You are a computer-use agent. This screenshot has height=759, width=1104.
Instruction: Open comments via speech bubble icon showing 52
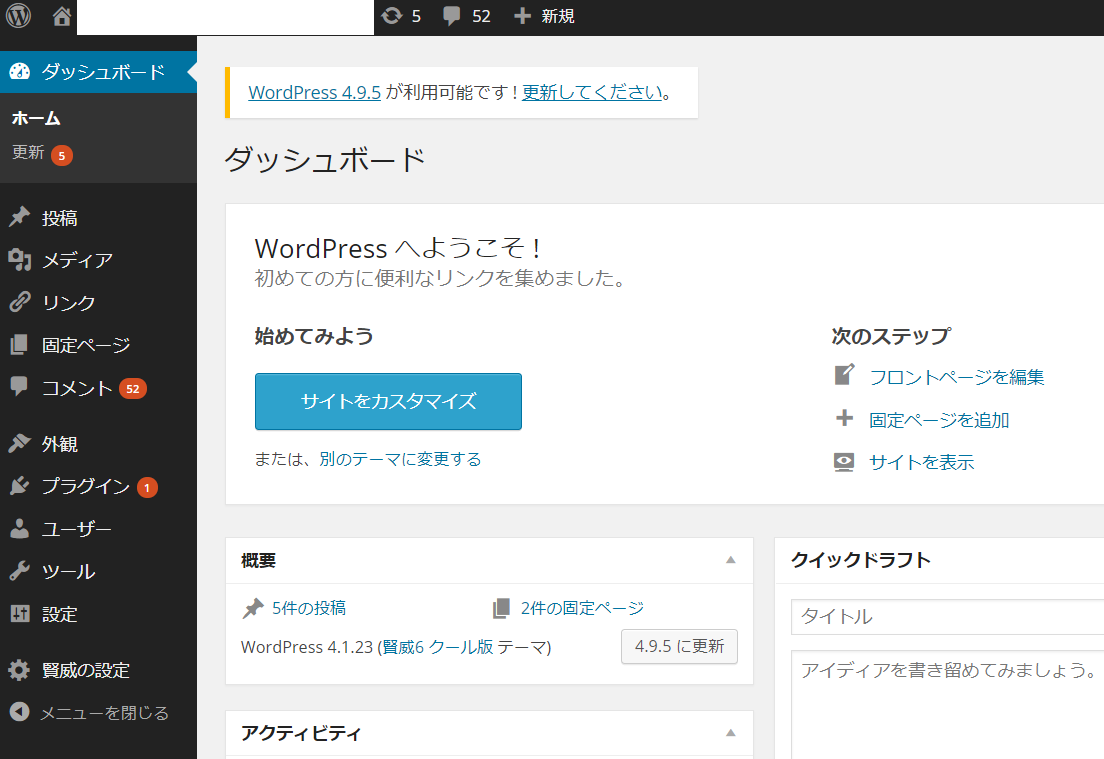coord(451,16)
